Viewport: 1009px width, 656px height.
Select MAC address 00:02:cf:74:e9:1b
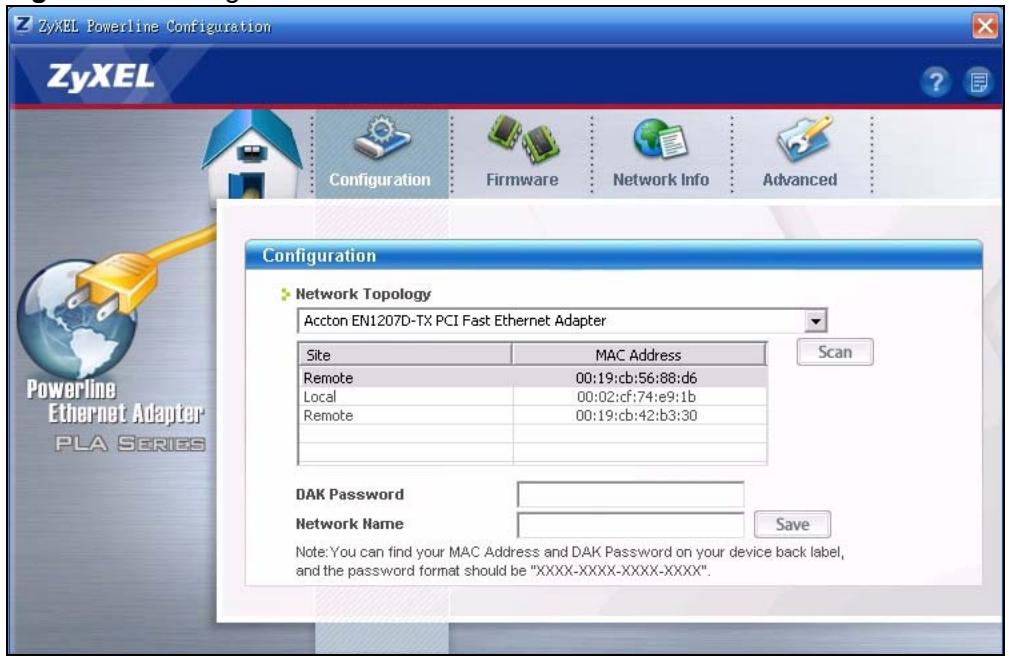pyautogui.click(x=636, y=397)
